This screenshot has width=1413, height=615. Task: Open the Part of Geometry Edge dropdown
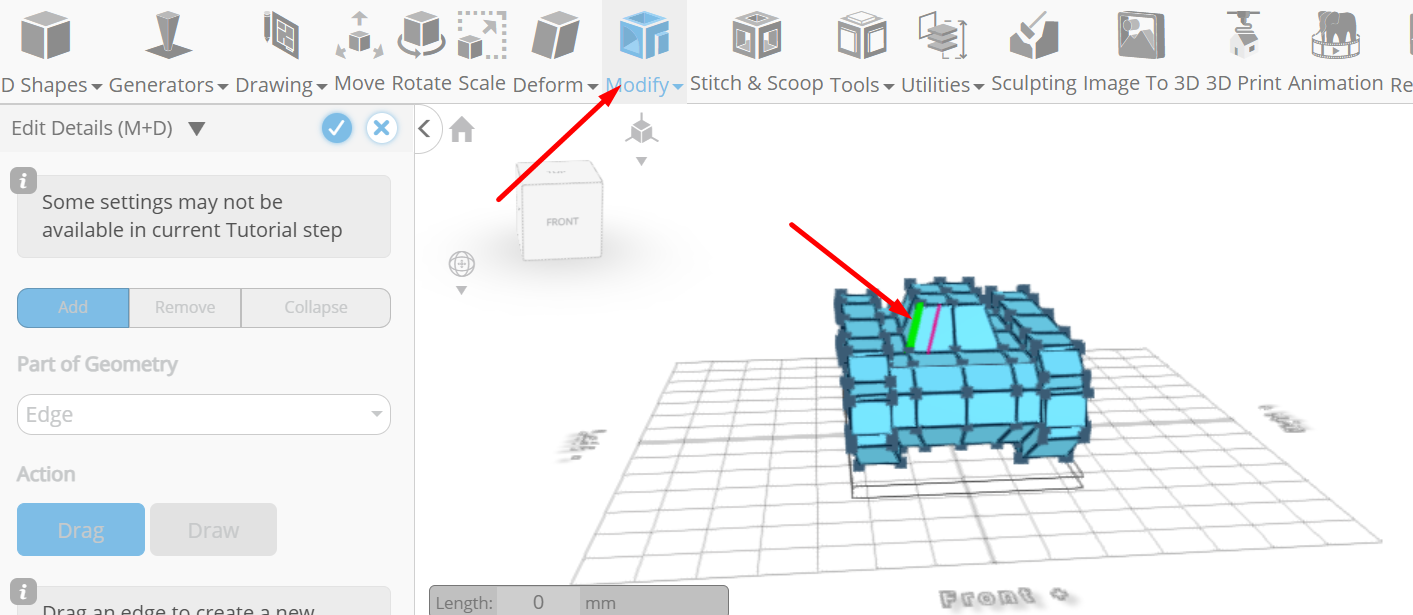204,414
